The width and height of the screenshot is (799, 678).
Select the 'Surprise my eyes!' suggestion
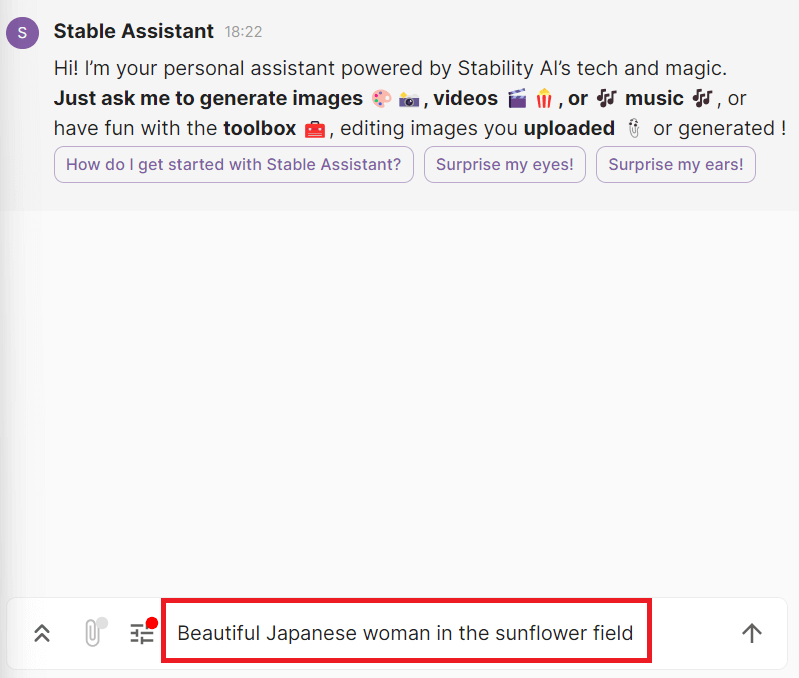pos(504,165)
